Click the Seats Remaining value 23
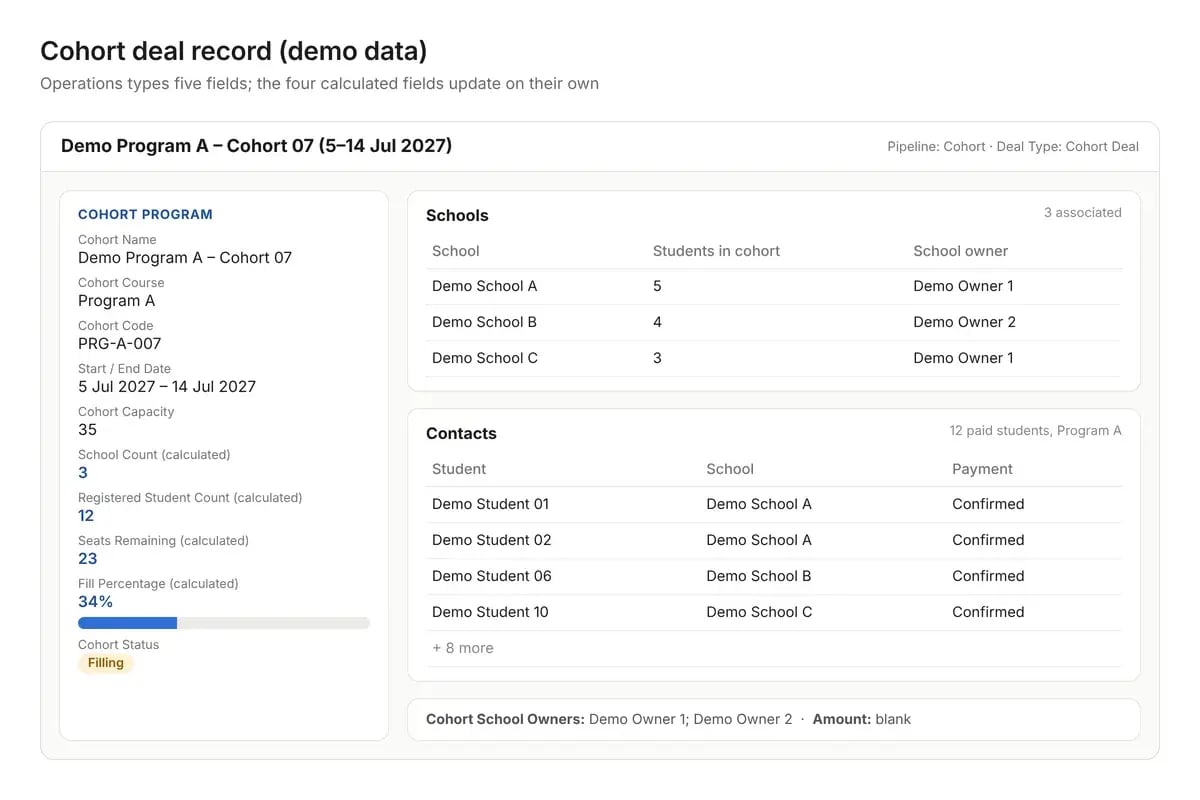 (88, 559)
